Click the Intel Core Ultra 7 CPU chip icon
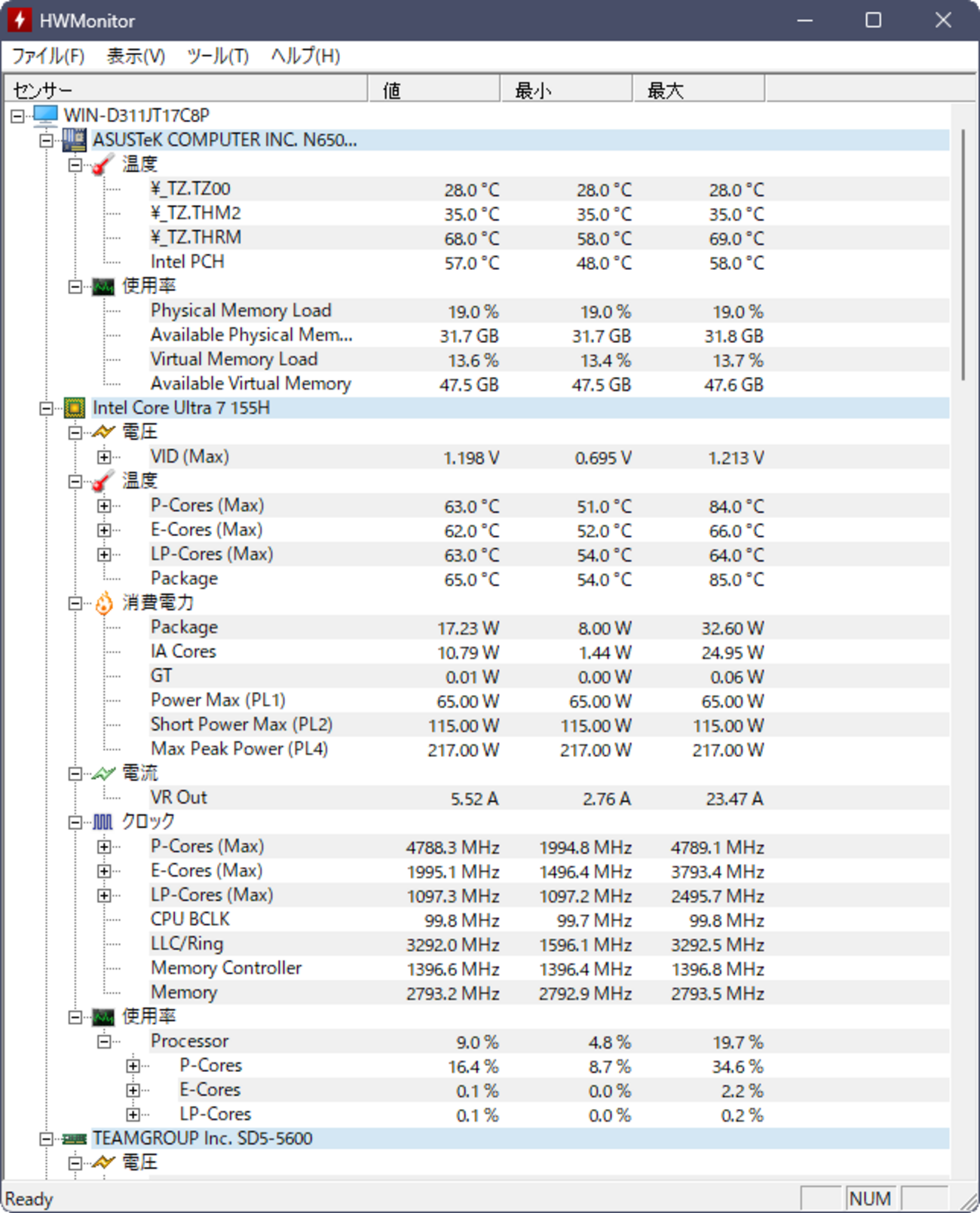Screen dimensions: 980x1213 [x=75, y=408]
